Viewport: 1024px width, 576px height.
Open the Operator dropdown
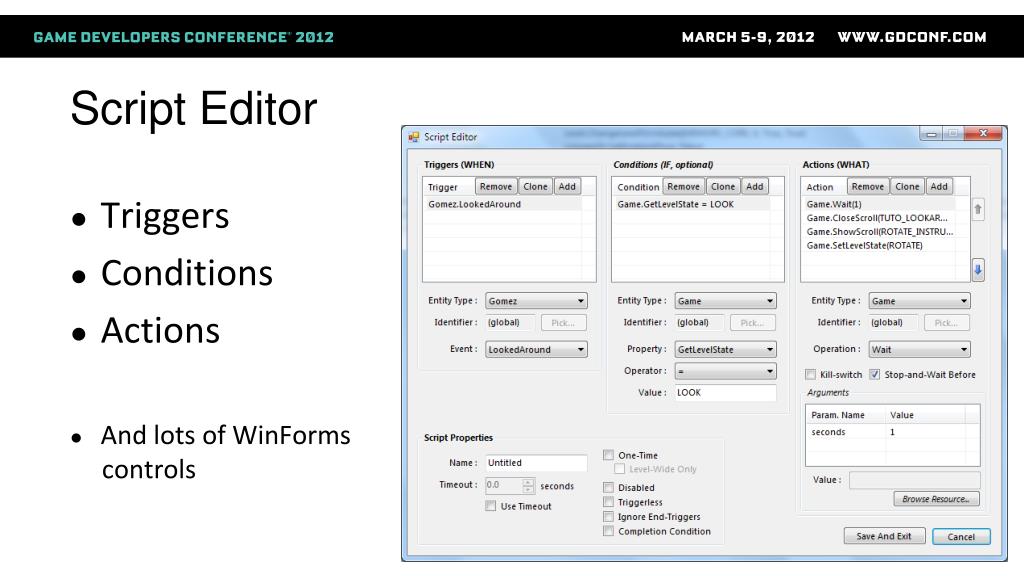click(x=725, y=371)
